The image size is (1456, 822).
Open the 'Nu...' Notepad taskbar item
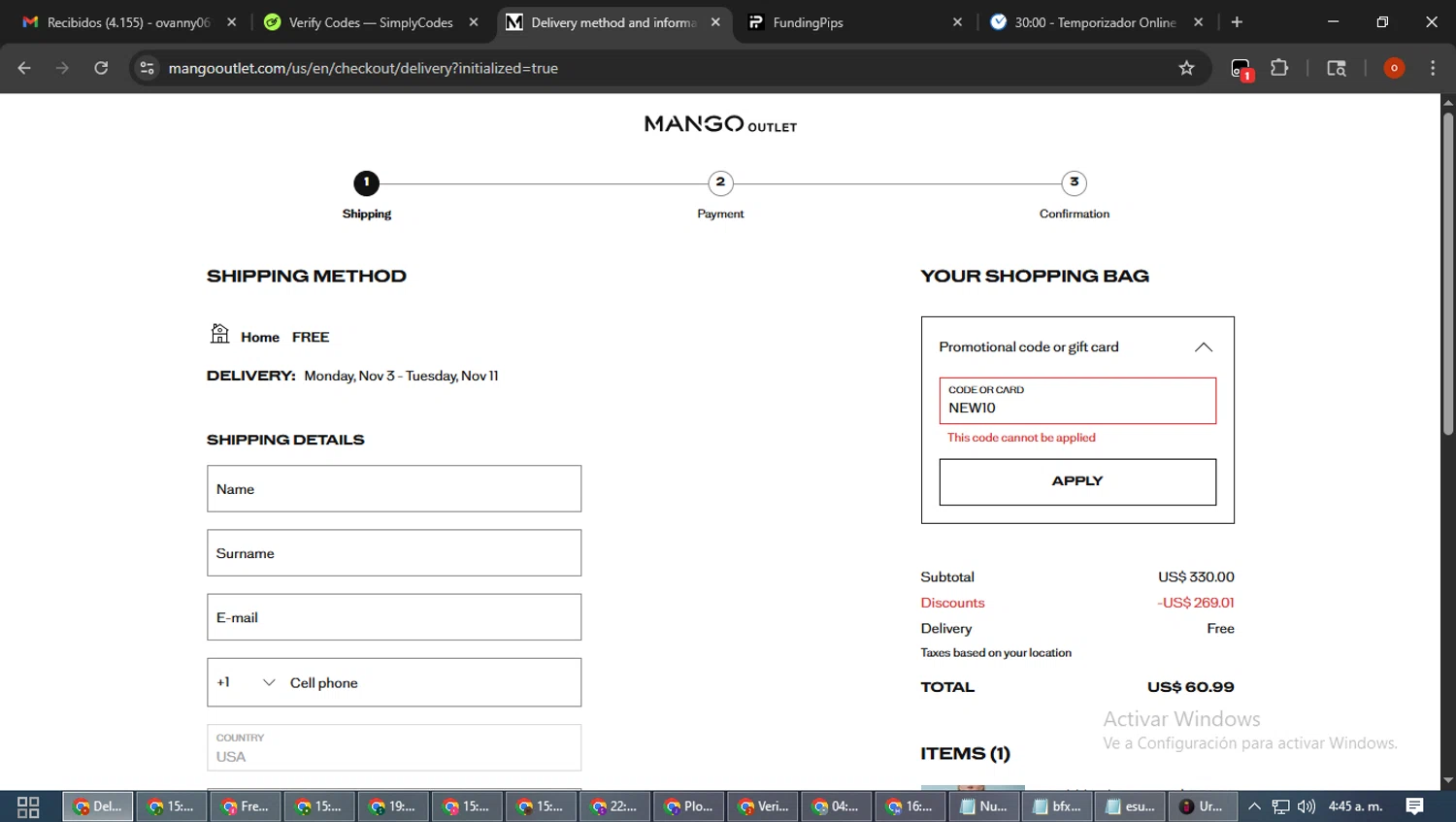pyautogui.click(x=983, y=806)
